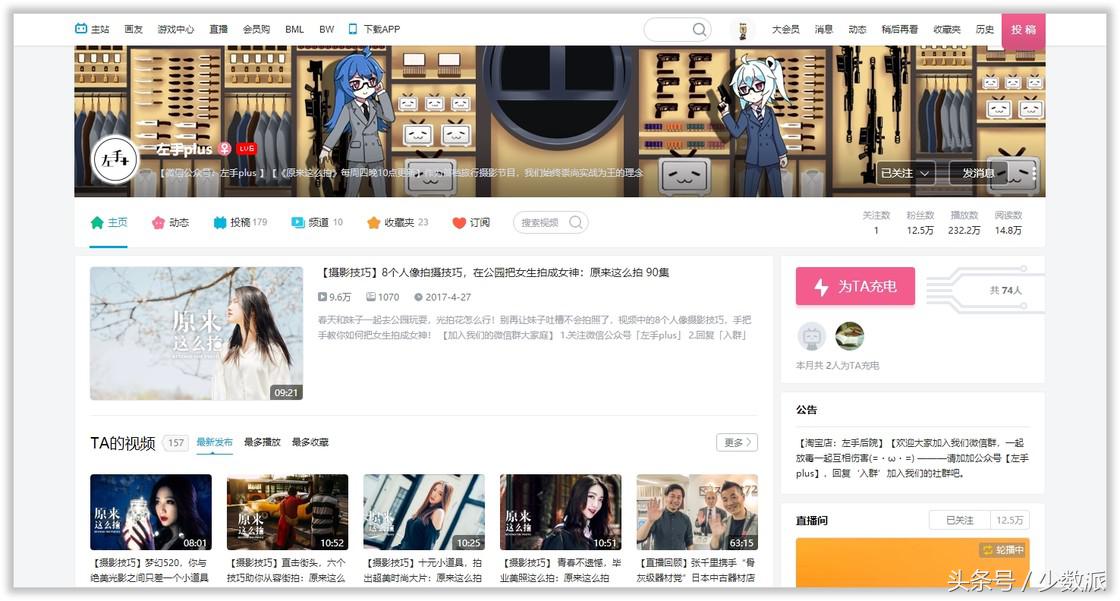Click the 下载APP phone icon link
Viewport: 1120px width, 601px height.
(353, 29)
